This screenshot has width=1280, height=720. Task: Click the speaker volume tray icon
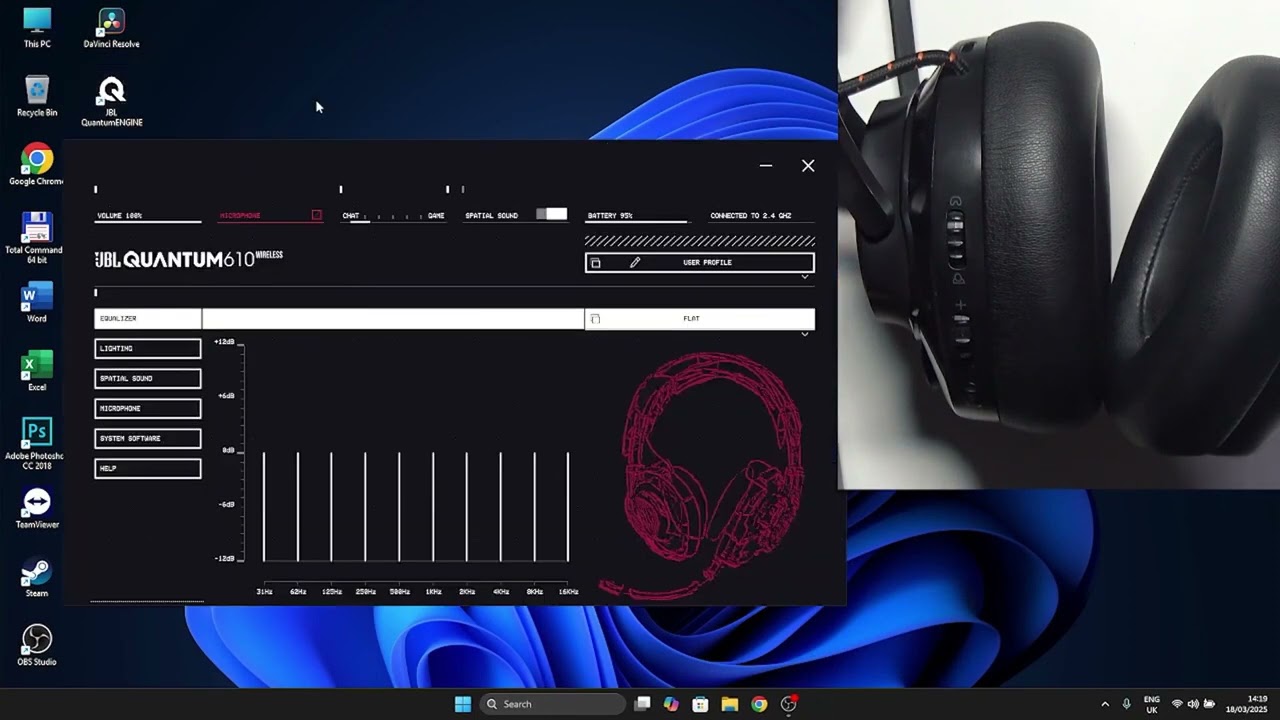[1193, 704]
